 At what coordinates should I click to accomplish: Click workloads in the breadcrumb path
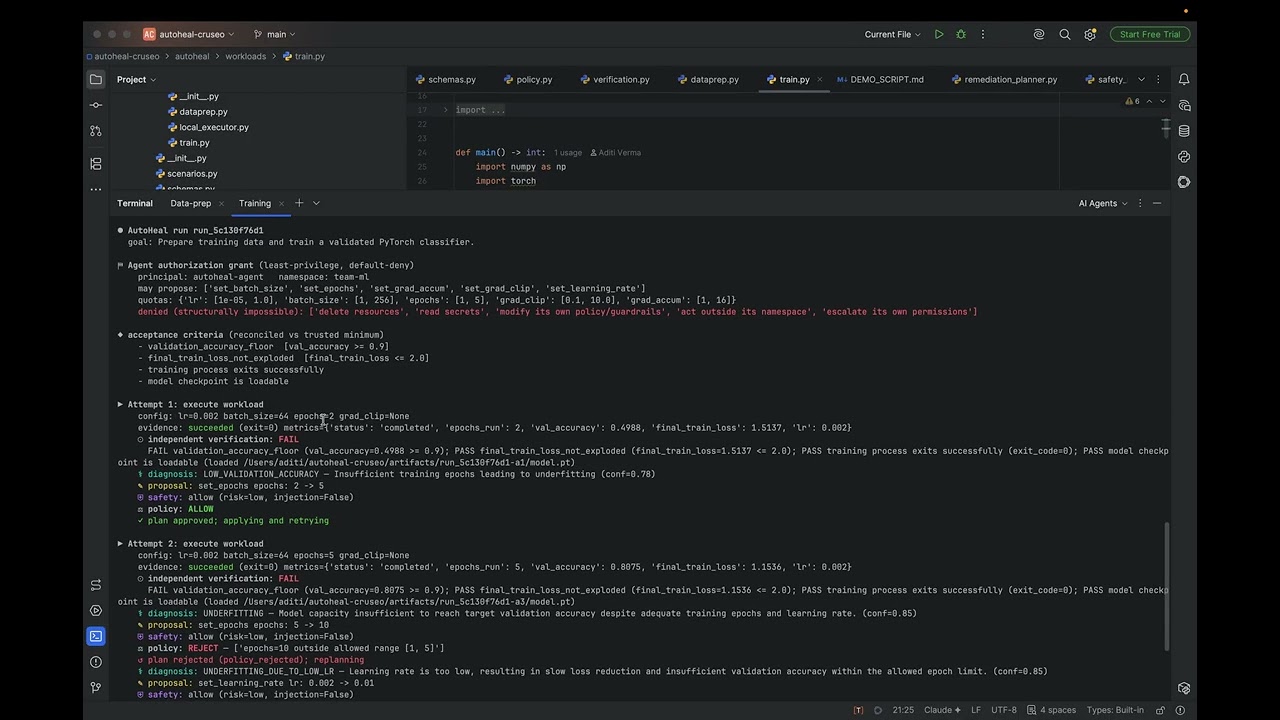246,56
